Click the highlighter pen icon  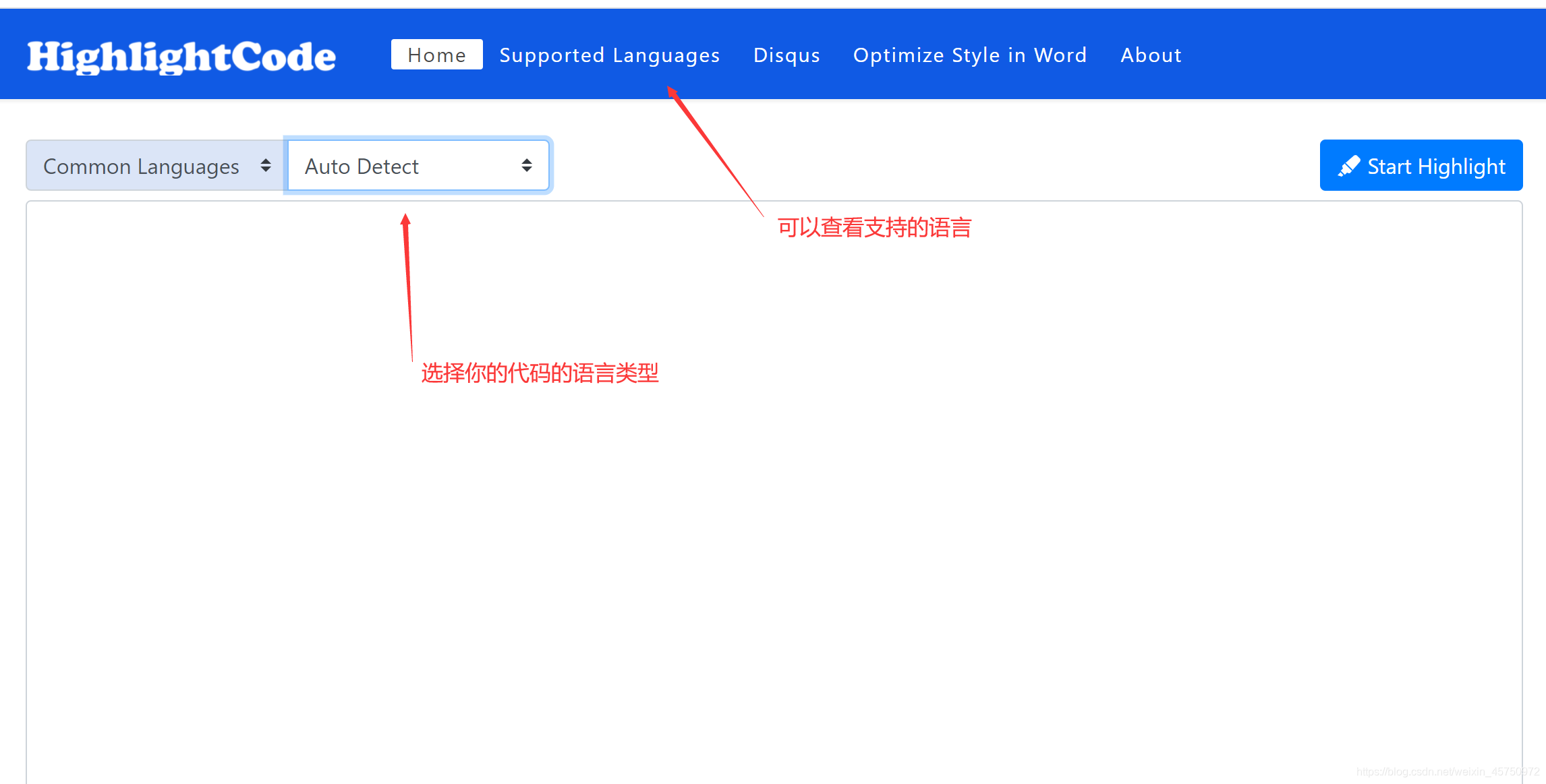1349,166
